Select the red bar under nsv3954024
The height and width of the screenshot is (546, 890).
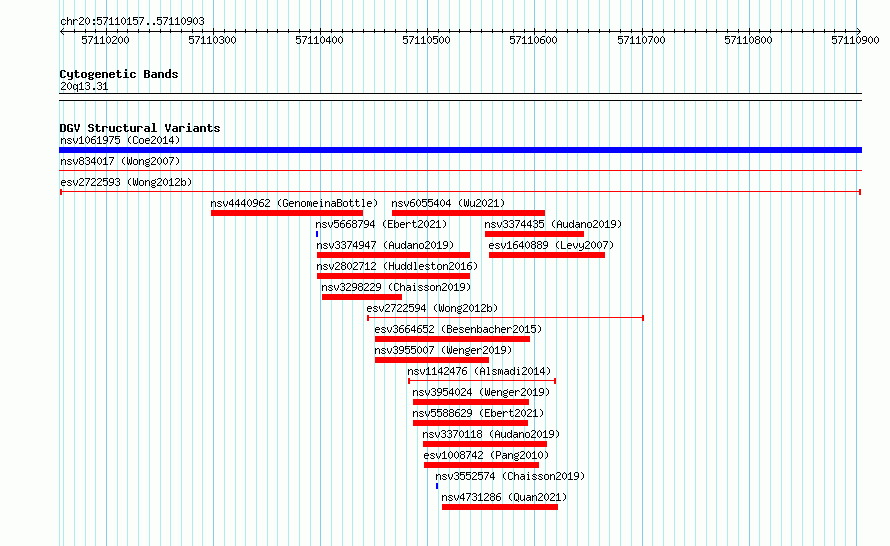click(471, 402)
